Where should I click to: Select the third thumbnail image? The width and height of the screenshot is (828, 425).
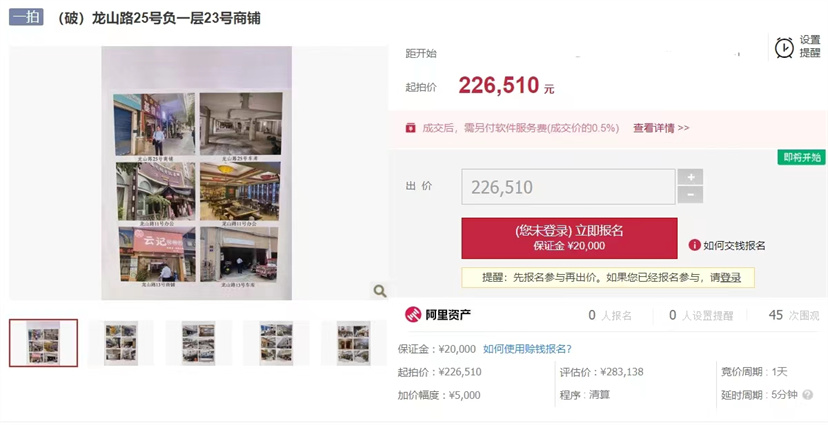click(199, 343)
